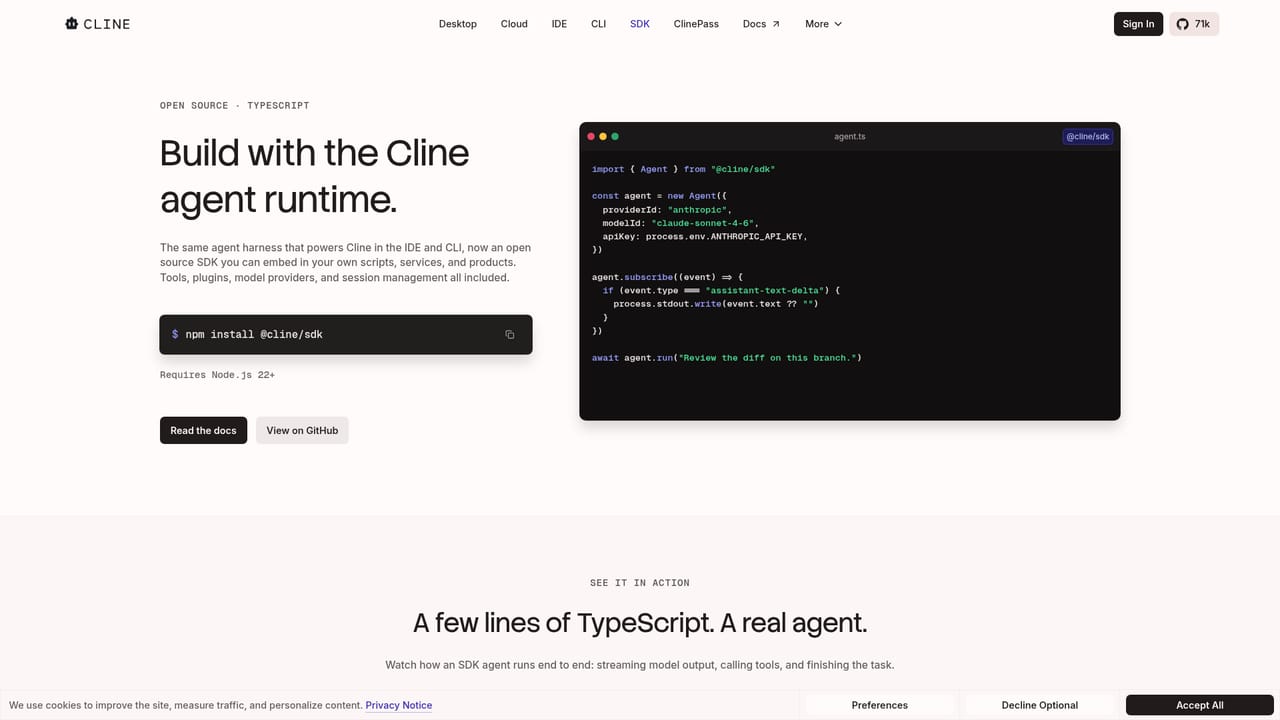This screenshot has height=720, width=1280.
Task: Select the SDK nav item
Action: (640, 24)
